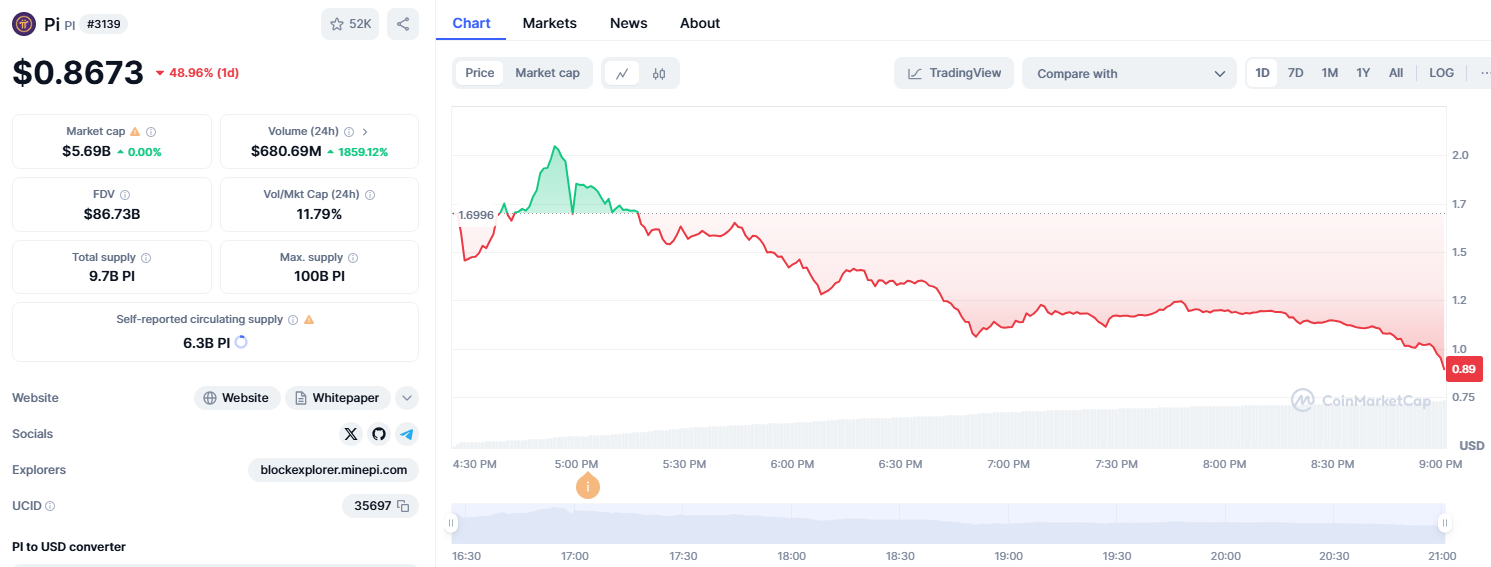
Task: Select Price chart toggle
Action: (x=480, y=73)
